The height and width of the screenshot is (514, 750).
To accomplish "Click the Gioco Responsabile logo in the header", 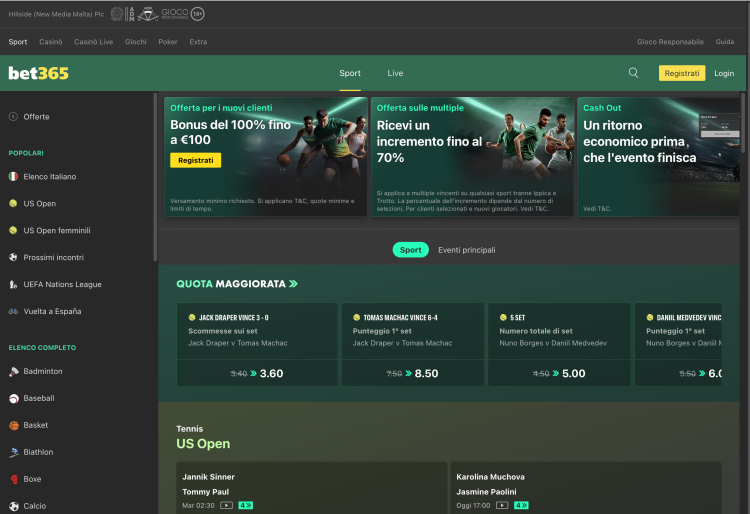I will 175,13.
